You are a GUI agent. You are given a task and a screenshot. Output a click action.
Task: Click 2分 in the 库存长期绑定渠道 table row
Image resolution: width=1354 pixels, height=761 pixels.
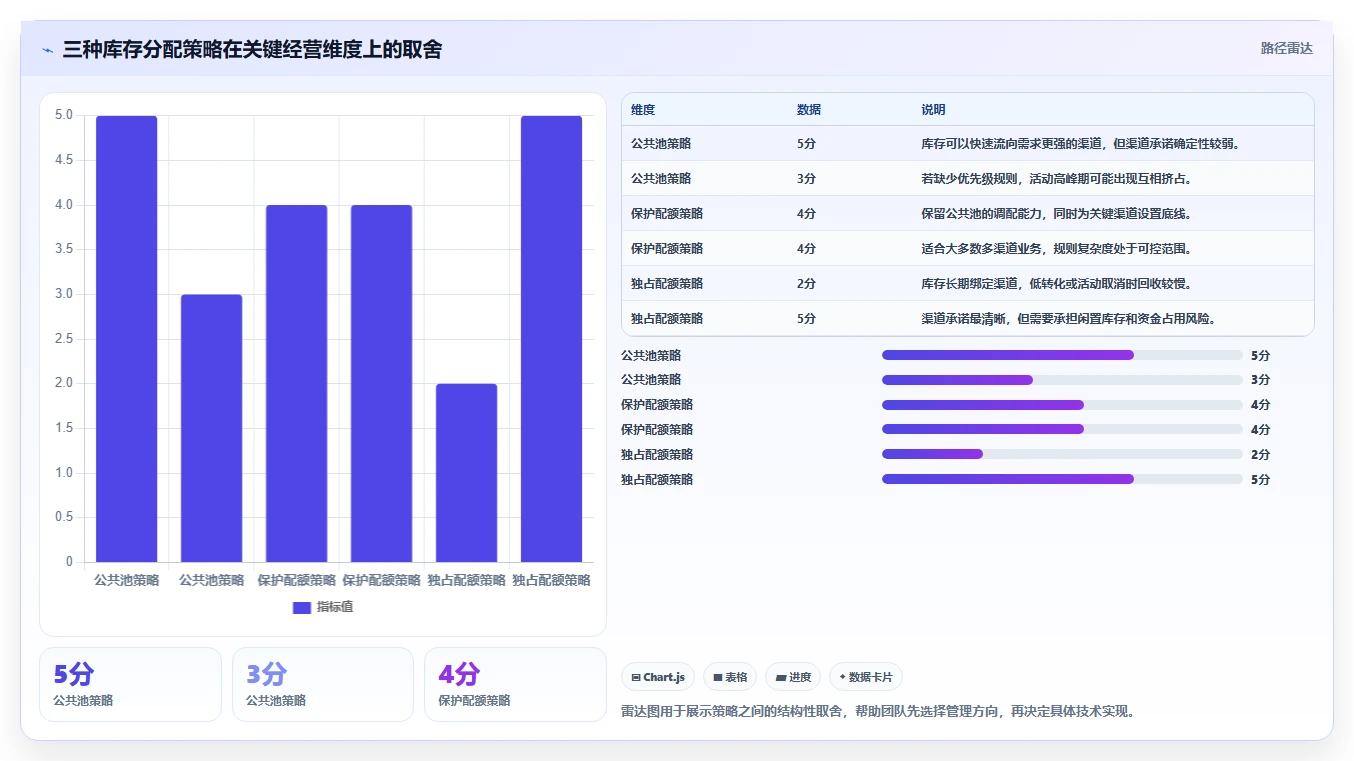[806, 284]
